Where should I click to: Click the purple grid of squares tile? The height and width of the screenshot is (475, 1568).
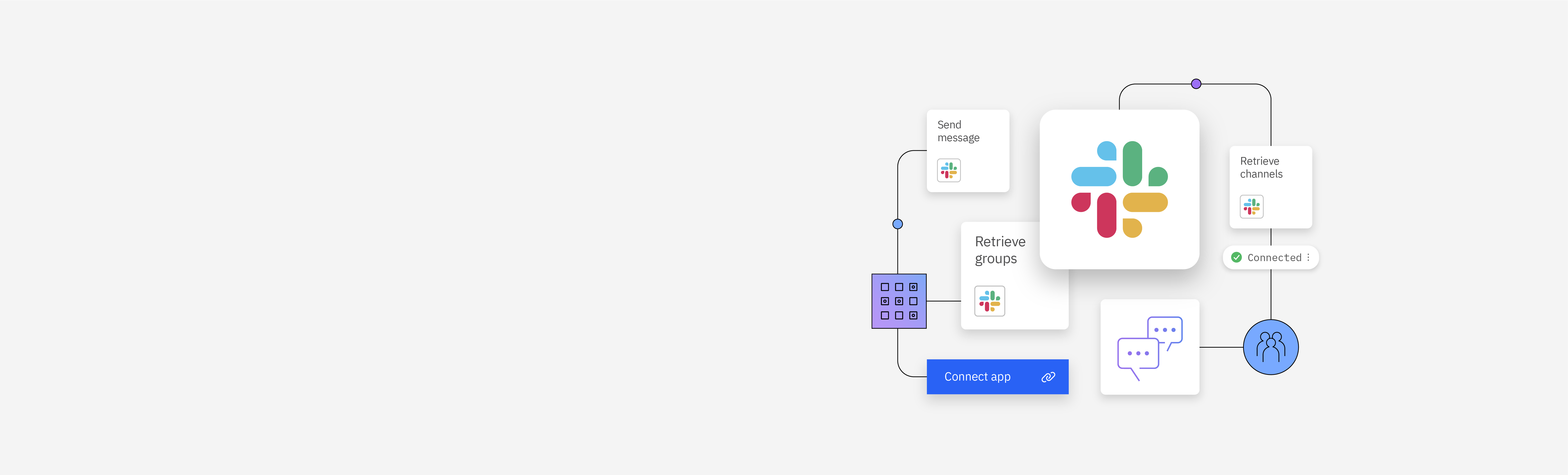[x=898, y=301]
